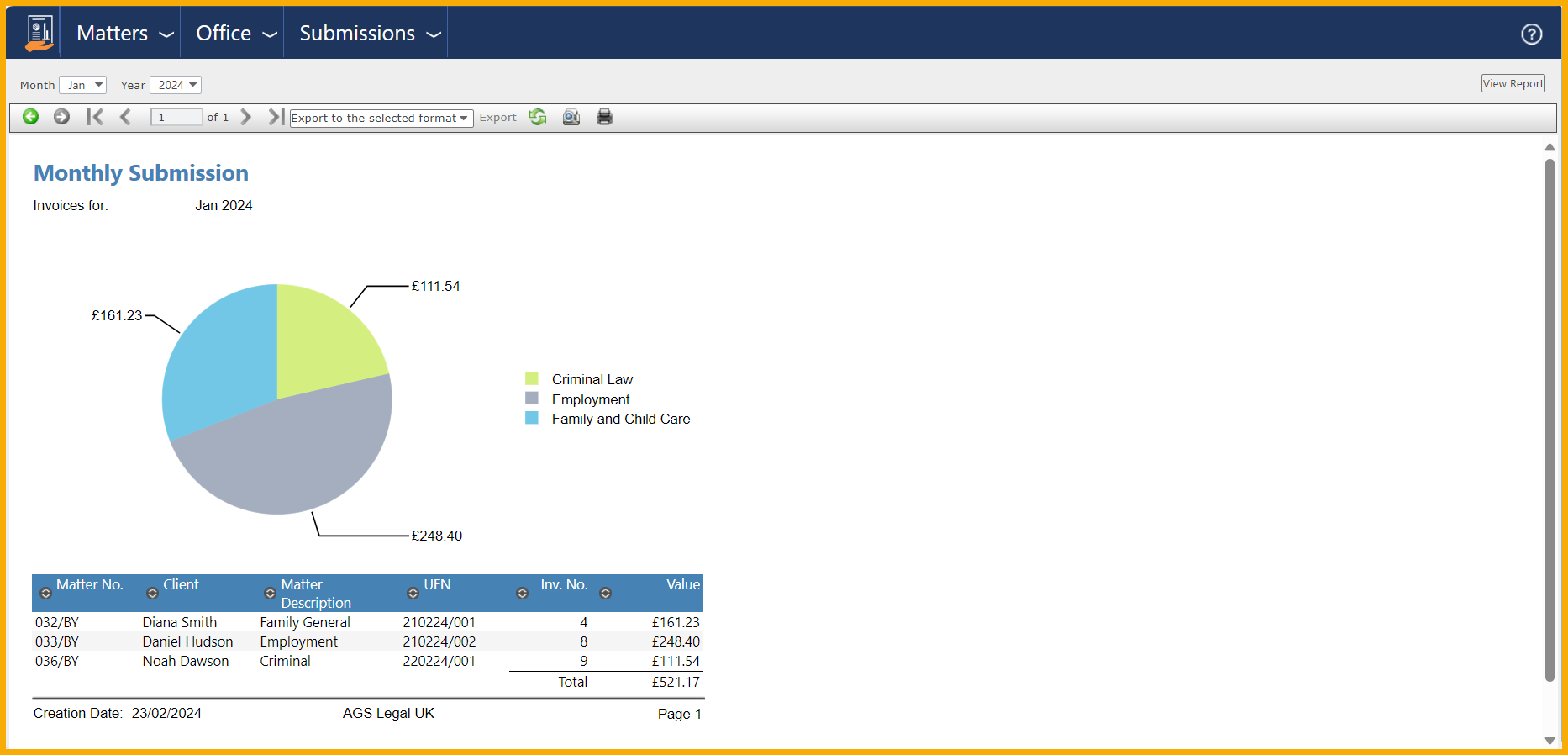Advance to the next report page
The height and width of the screenshot is (755, 1568).
tap(246, 117)
